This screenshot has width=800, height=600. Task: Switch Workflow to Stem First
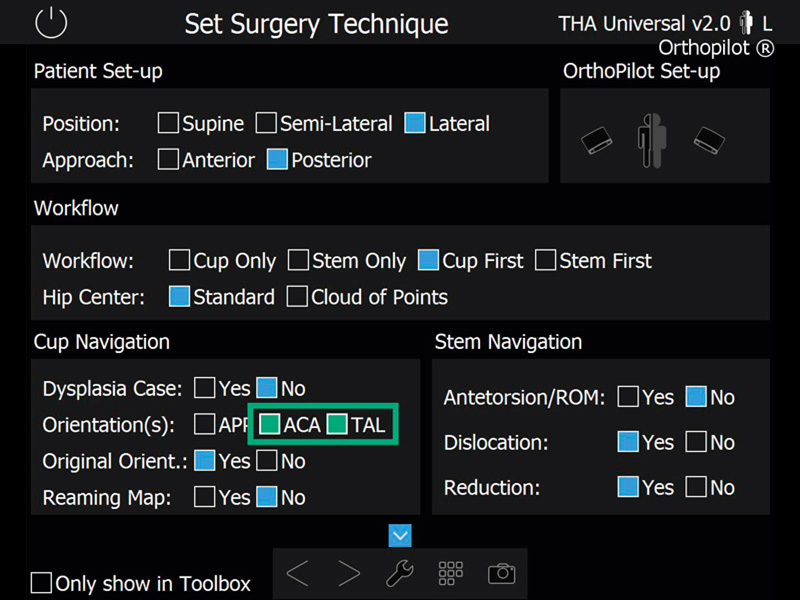coord(546,260)
